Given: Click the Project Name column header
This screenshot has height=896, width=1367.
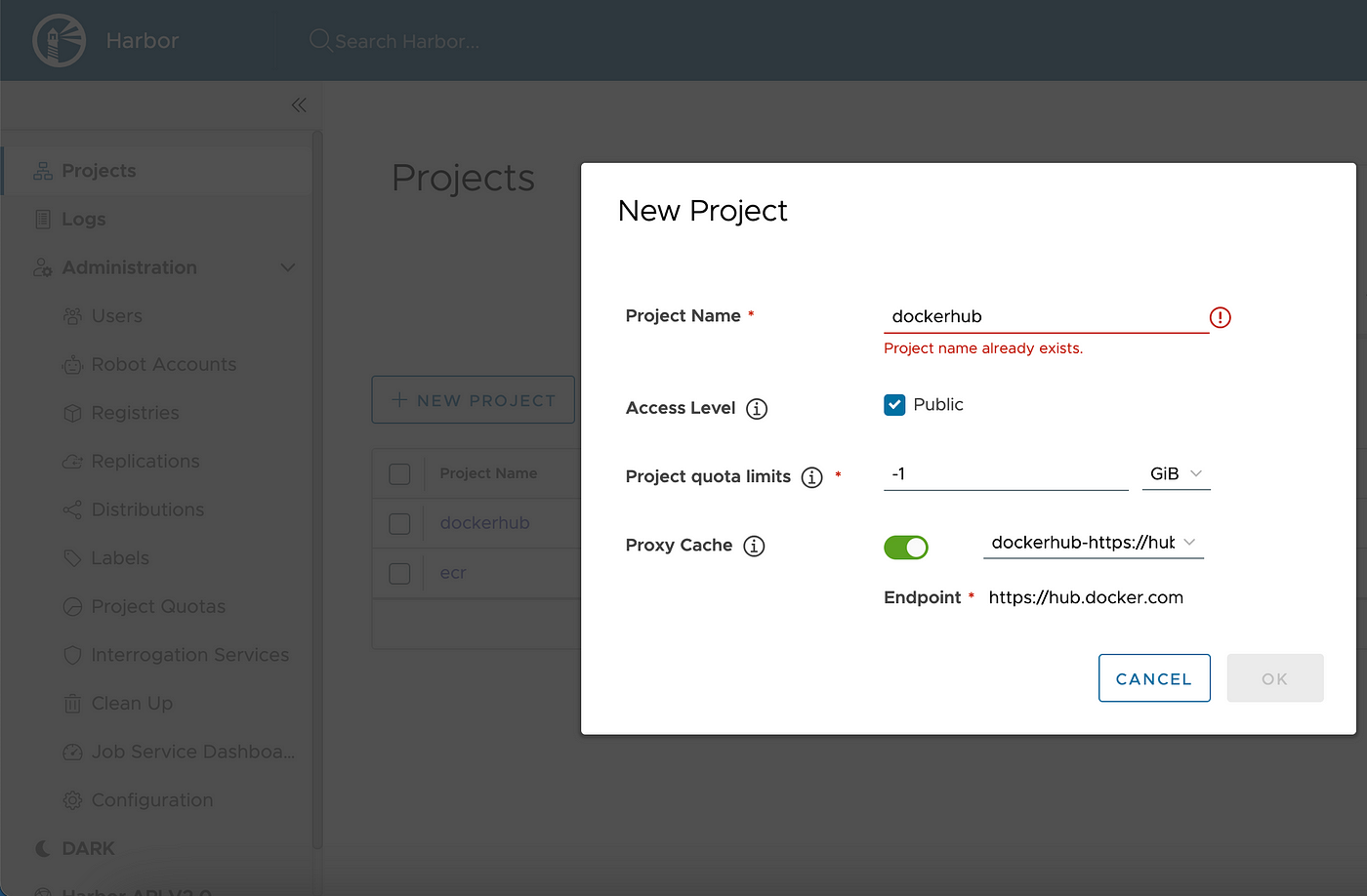Looking at the screenshot, I should pos(488,473).
